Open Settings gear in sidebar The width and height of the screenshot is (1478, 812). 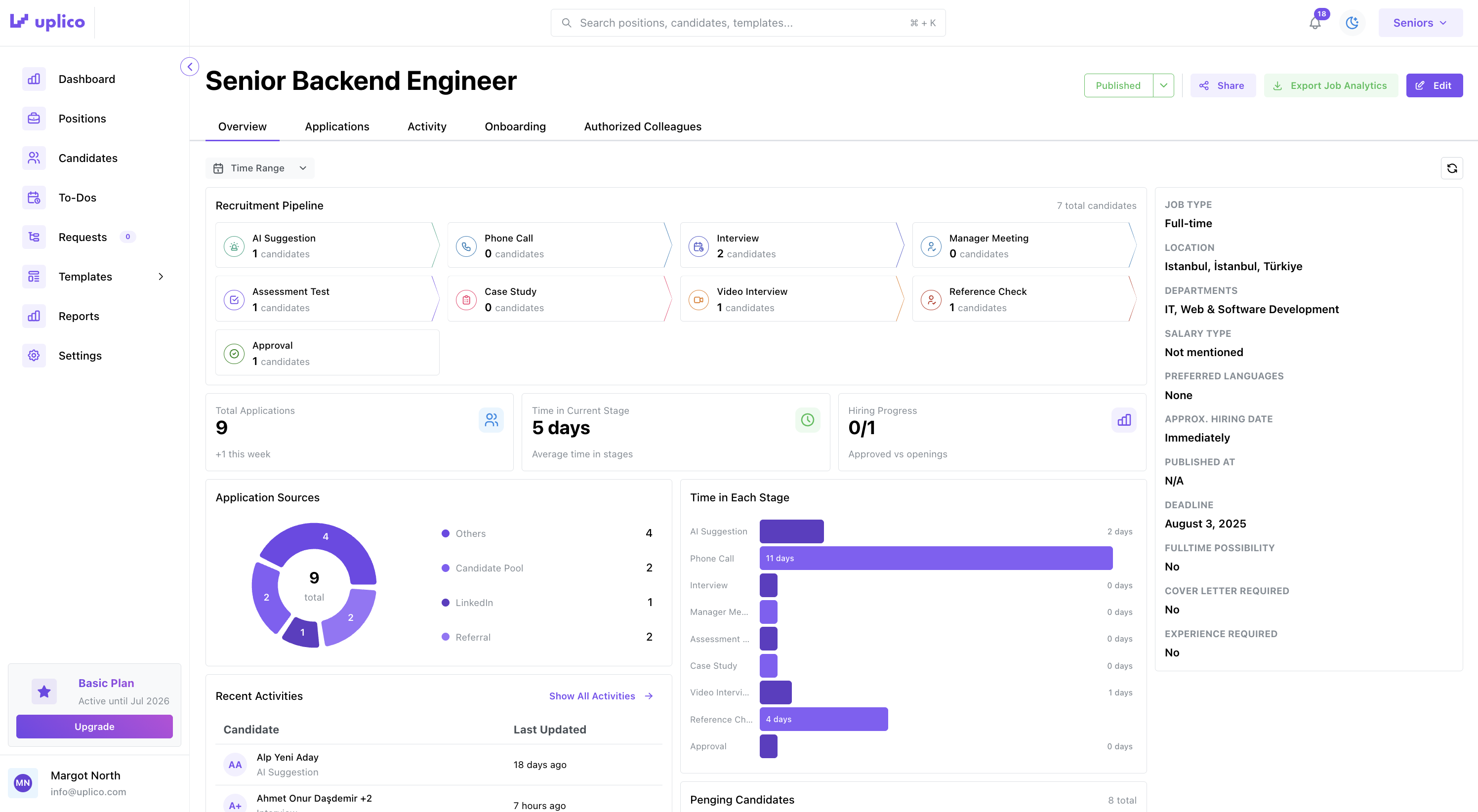coord(34,356)
